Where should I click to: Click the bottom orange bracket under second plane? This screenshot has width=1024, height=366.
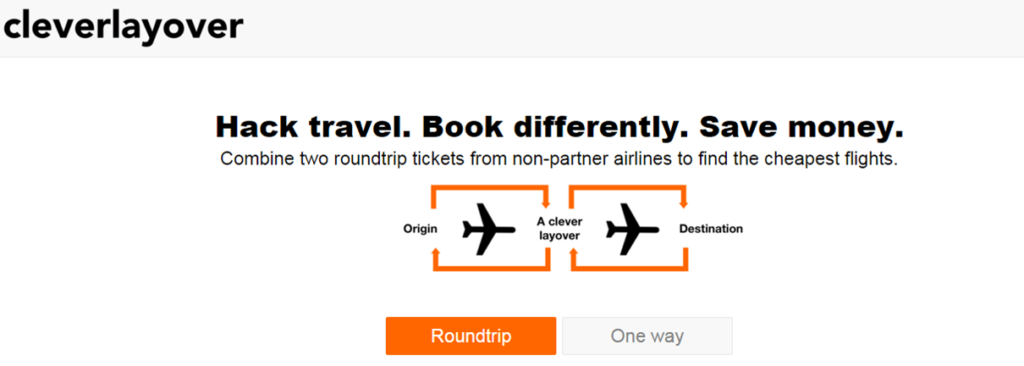pyautogui.click(x=630, y=268)
